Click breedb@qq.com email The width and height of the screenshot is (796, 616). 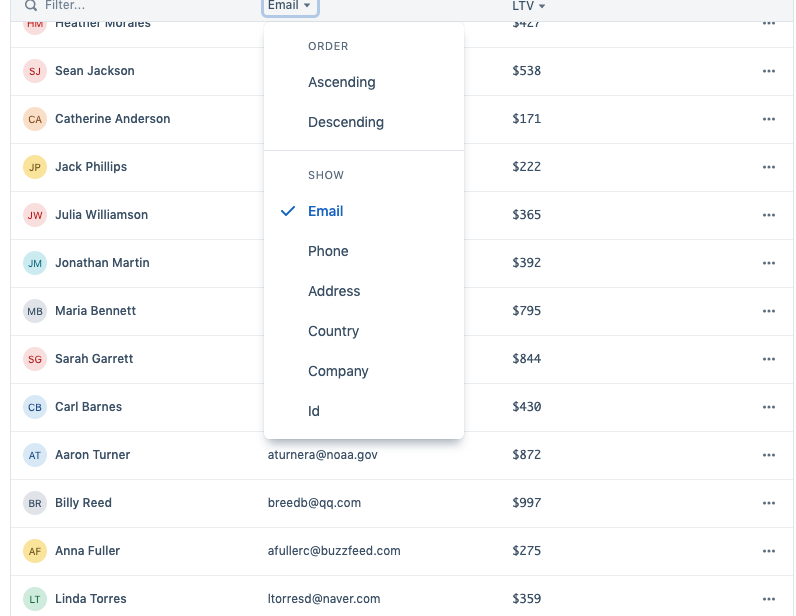(314, 503)
